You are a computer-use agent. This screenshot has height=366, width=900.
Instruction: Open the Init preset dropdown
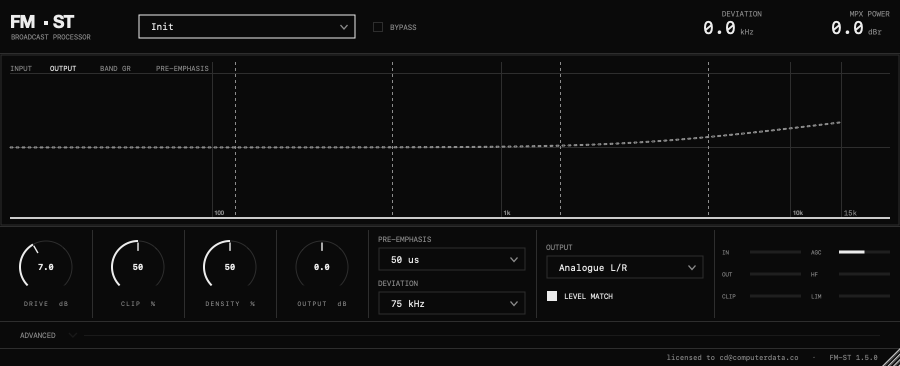click(x=247, y=26)
